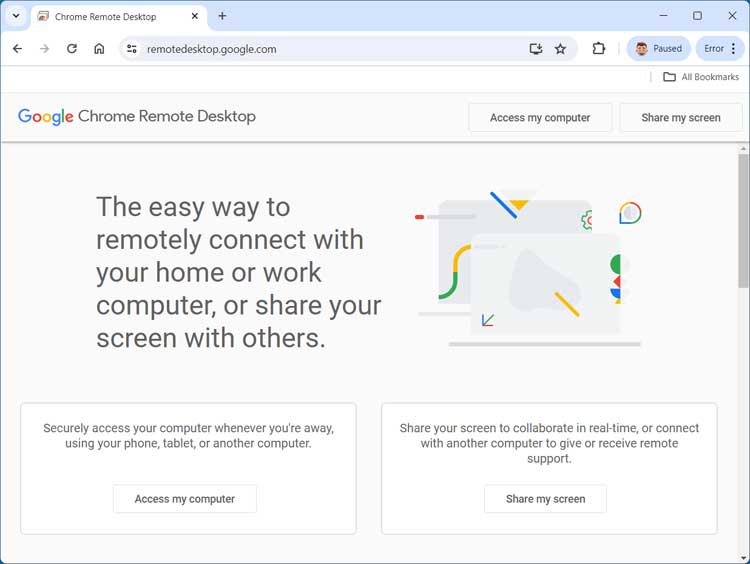
Task: Click the scrollbar down arrow
Action: click(x=743, y=558)
